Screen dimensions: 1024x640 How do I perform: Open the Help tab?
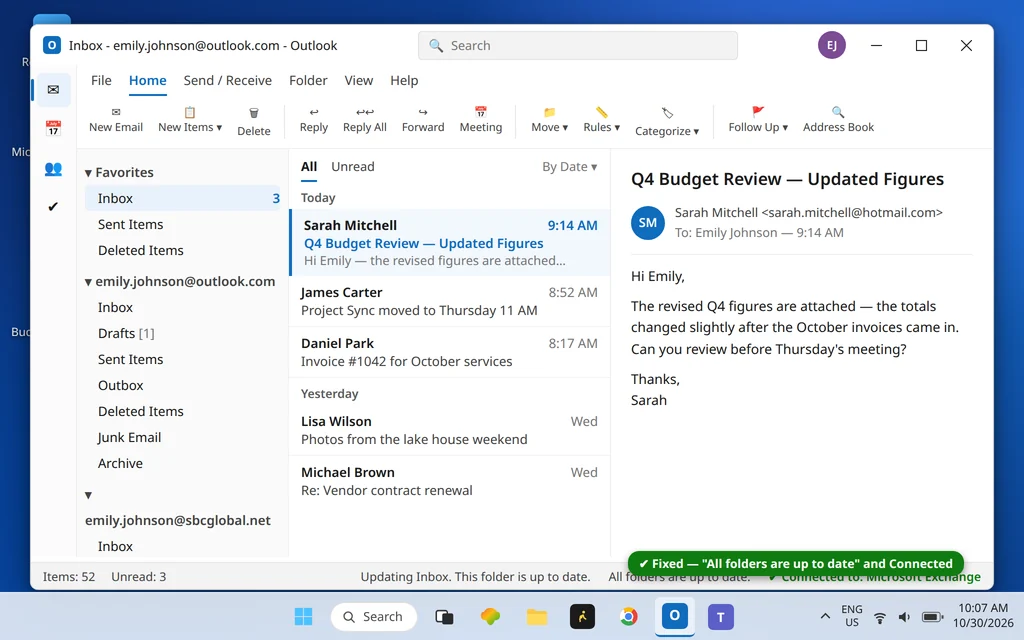[404, 80]
